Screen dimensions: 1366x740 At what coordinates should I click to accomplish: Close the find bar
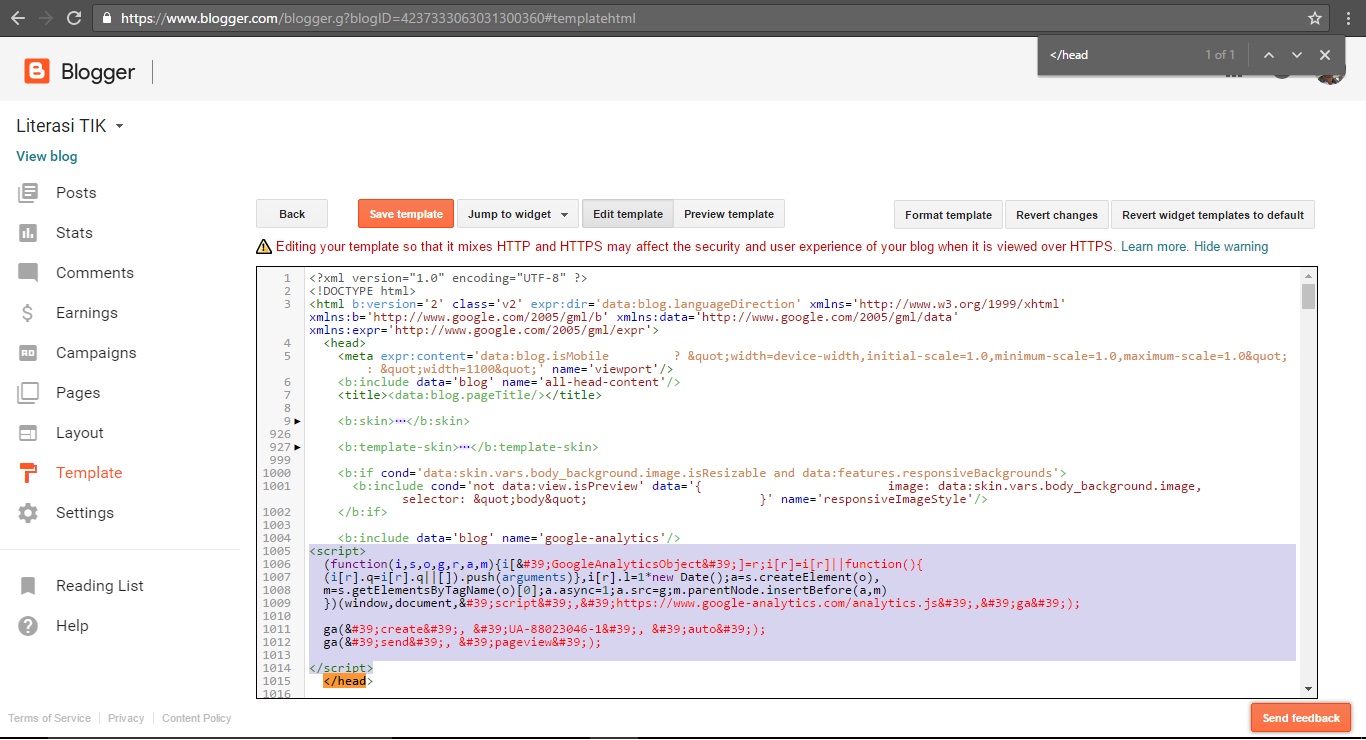coord(1325,55)
